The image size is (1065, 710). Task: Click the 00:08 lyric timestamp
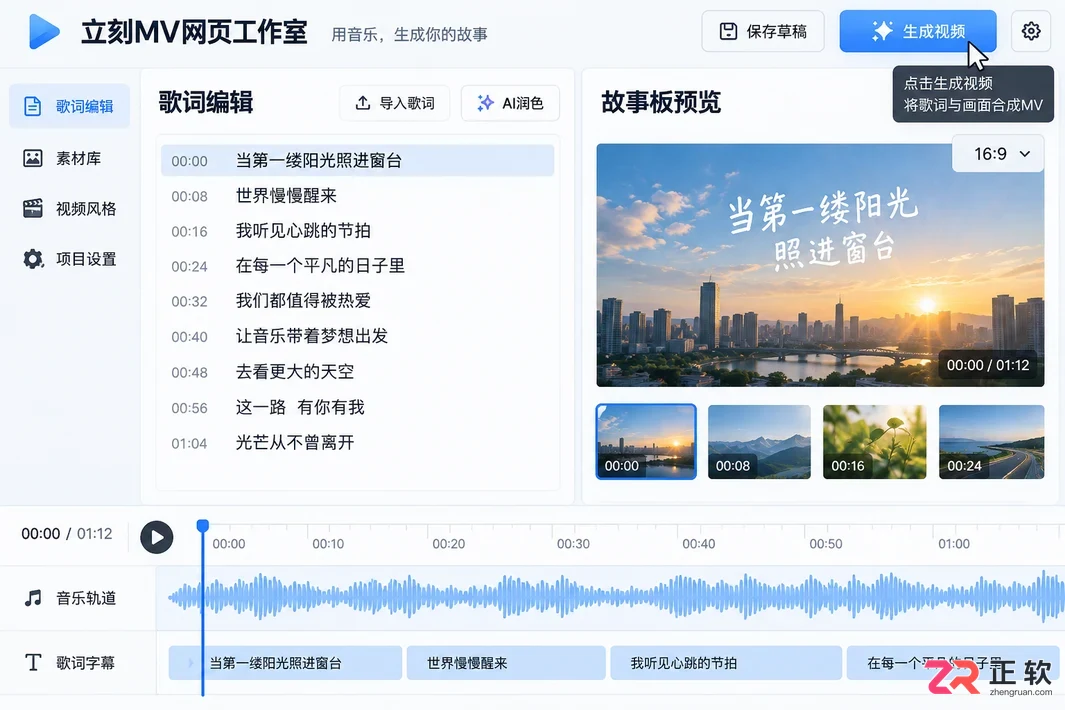pos(189,196)
